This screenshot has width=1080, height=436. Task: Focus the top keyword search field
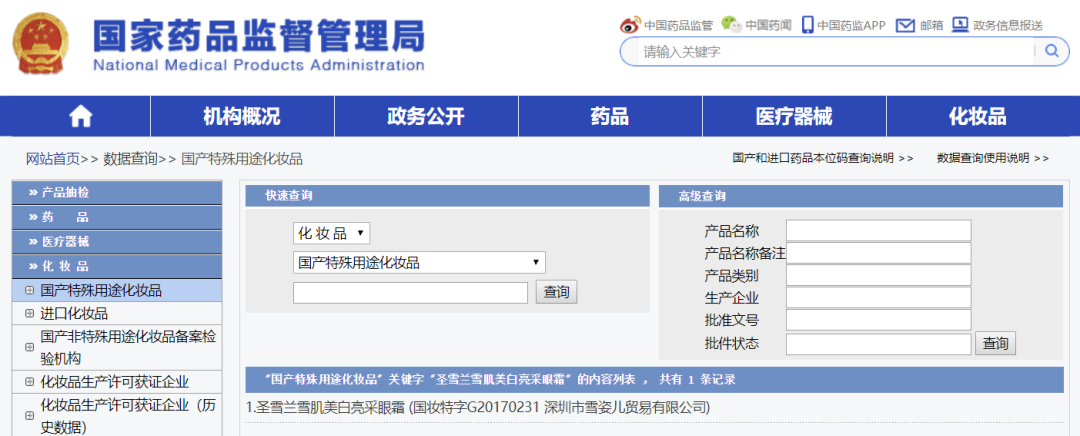(837, 51)
